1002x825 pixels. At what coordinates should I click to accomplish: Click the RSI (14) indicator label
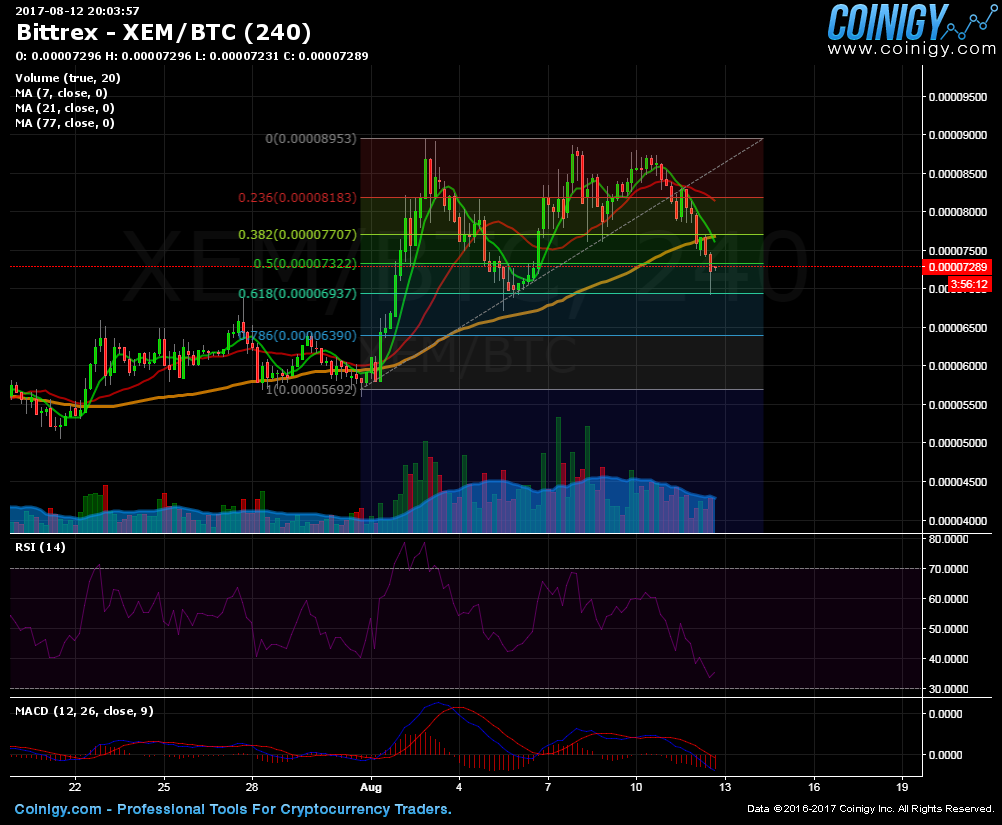click(40, 547)
